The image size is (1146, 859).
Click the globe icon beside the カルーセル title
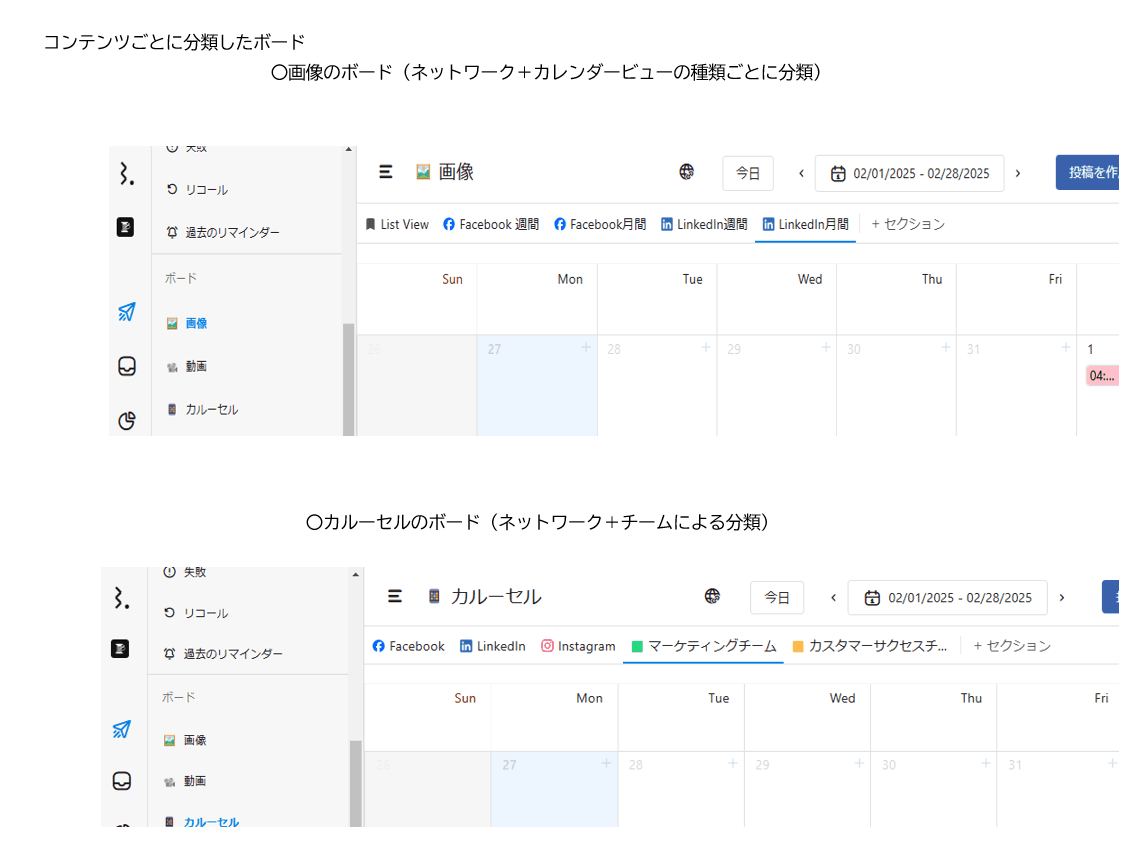click(712, 597)
